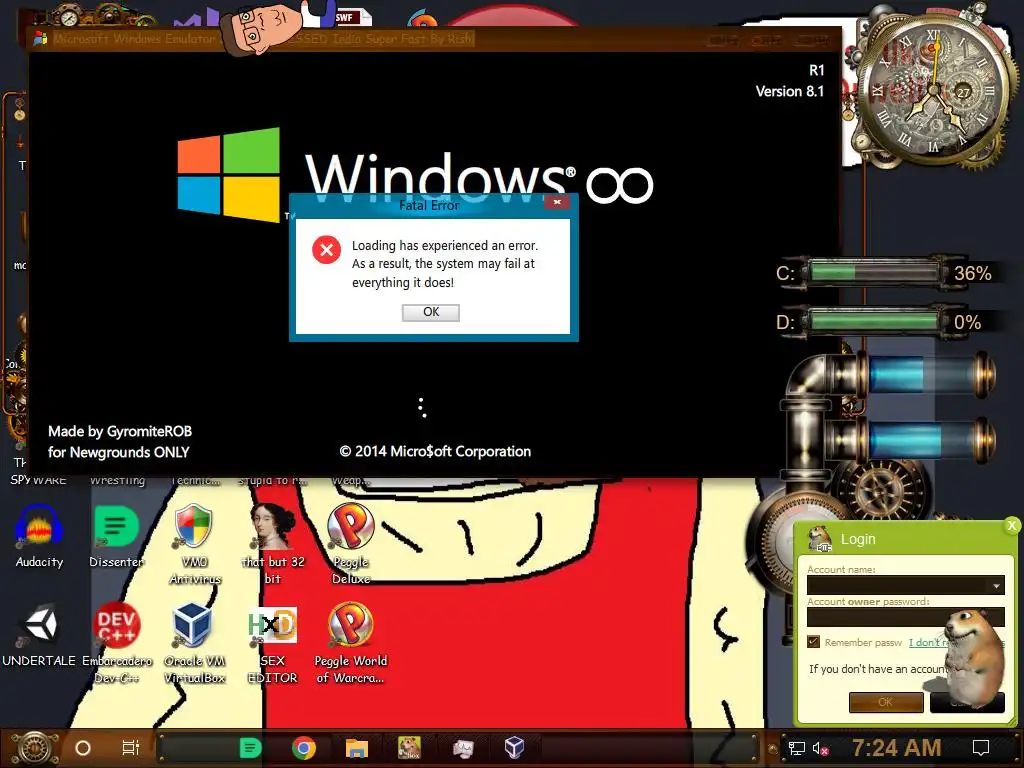
Task: Open the "that but 32 bit" icon
Action: point(272,545)
